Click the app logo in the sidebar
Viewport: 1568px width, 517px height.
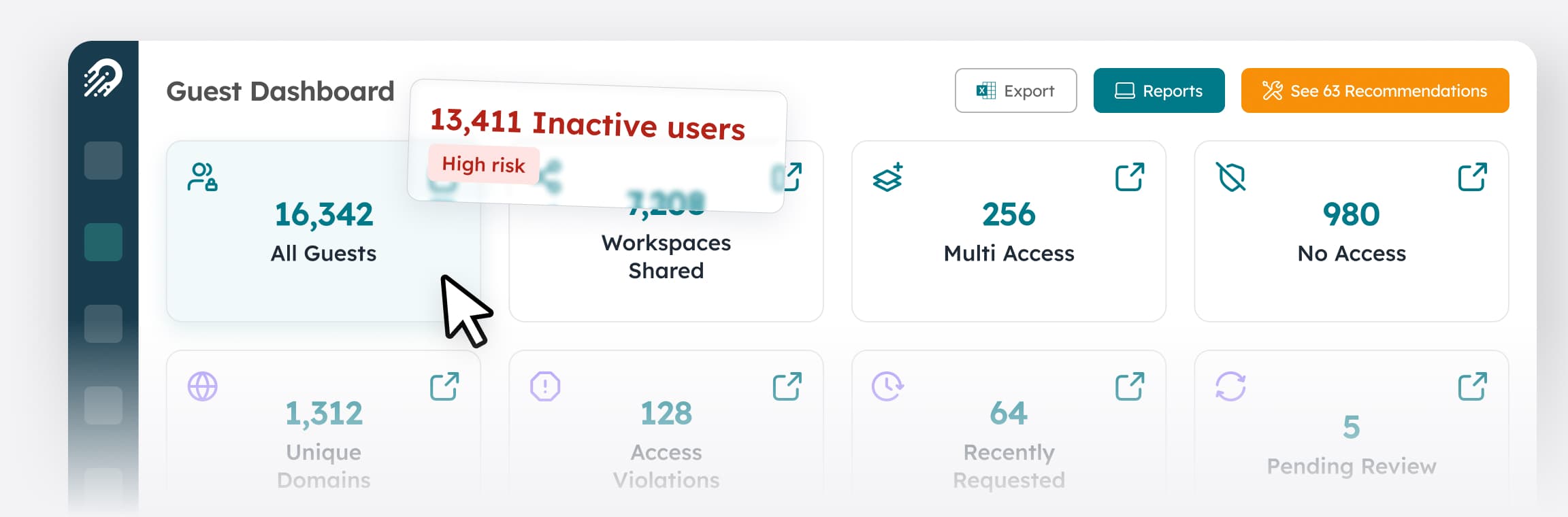tap(103, 78)
